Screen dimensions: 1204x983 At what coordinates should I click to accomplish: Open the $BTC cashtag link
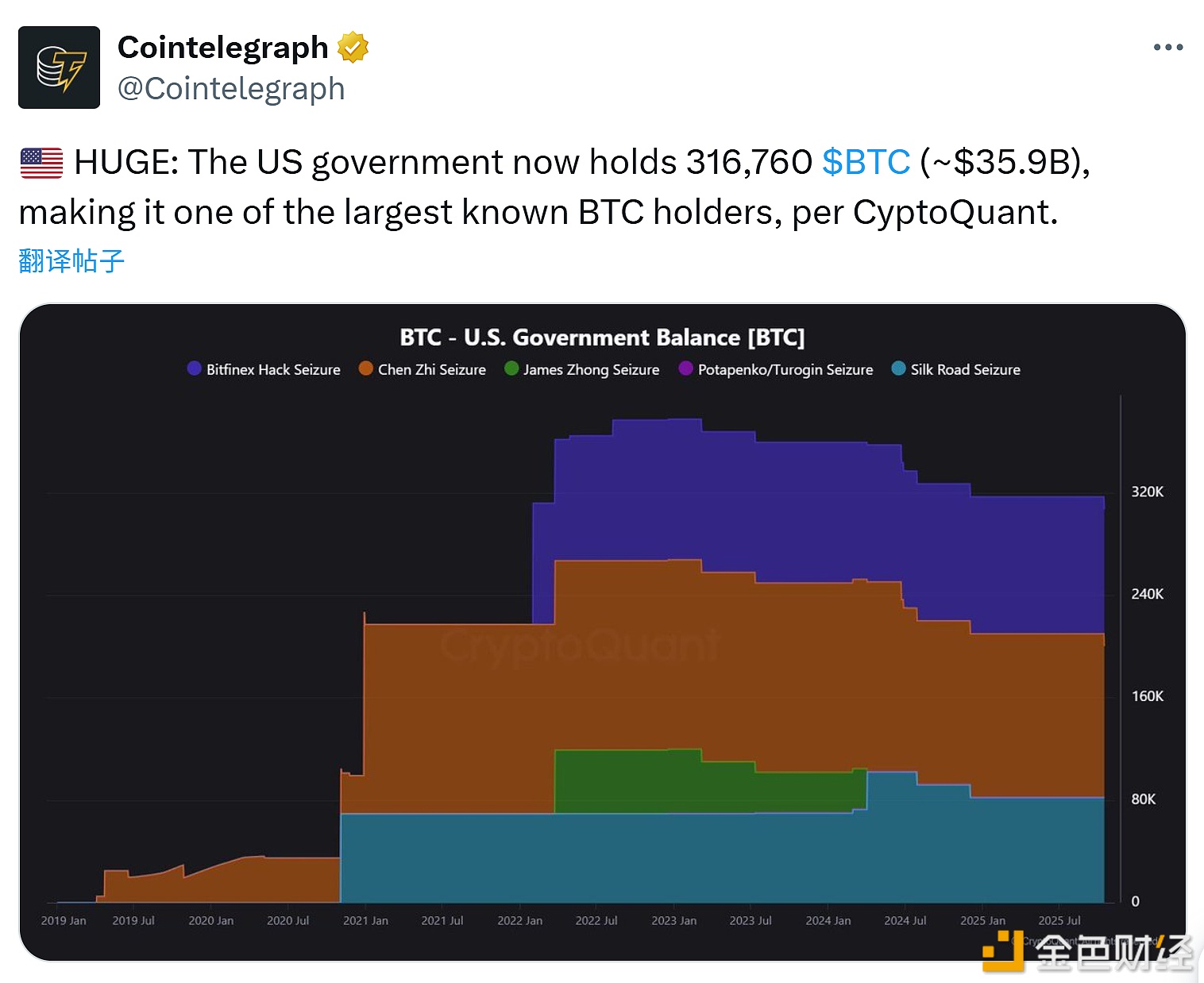point(866,162)
